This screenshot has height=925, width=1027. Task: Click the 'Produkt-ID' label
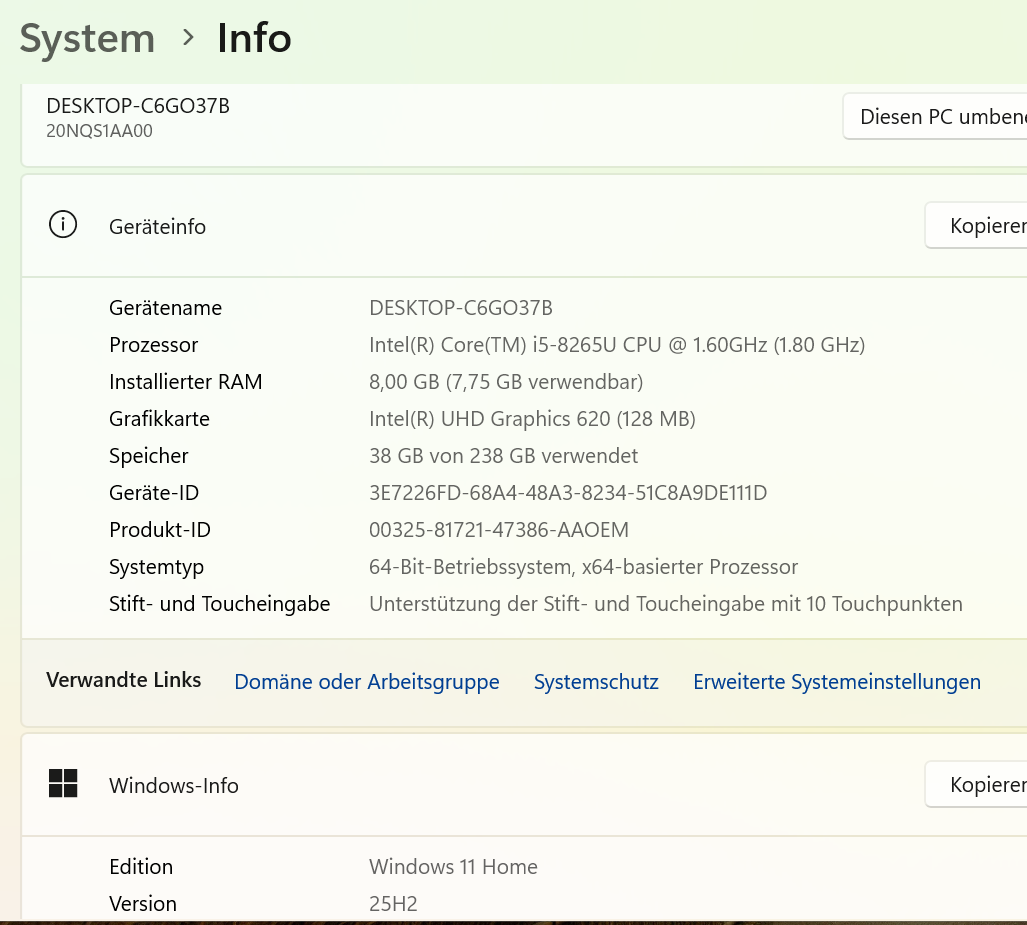[160, 530]
